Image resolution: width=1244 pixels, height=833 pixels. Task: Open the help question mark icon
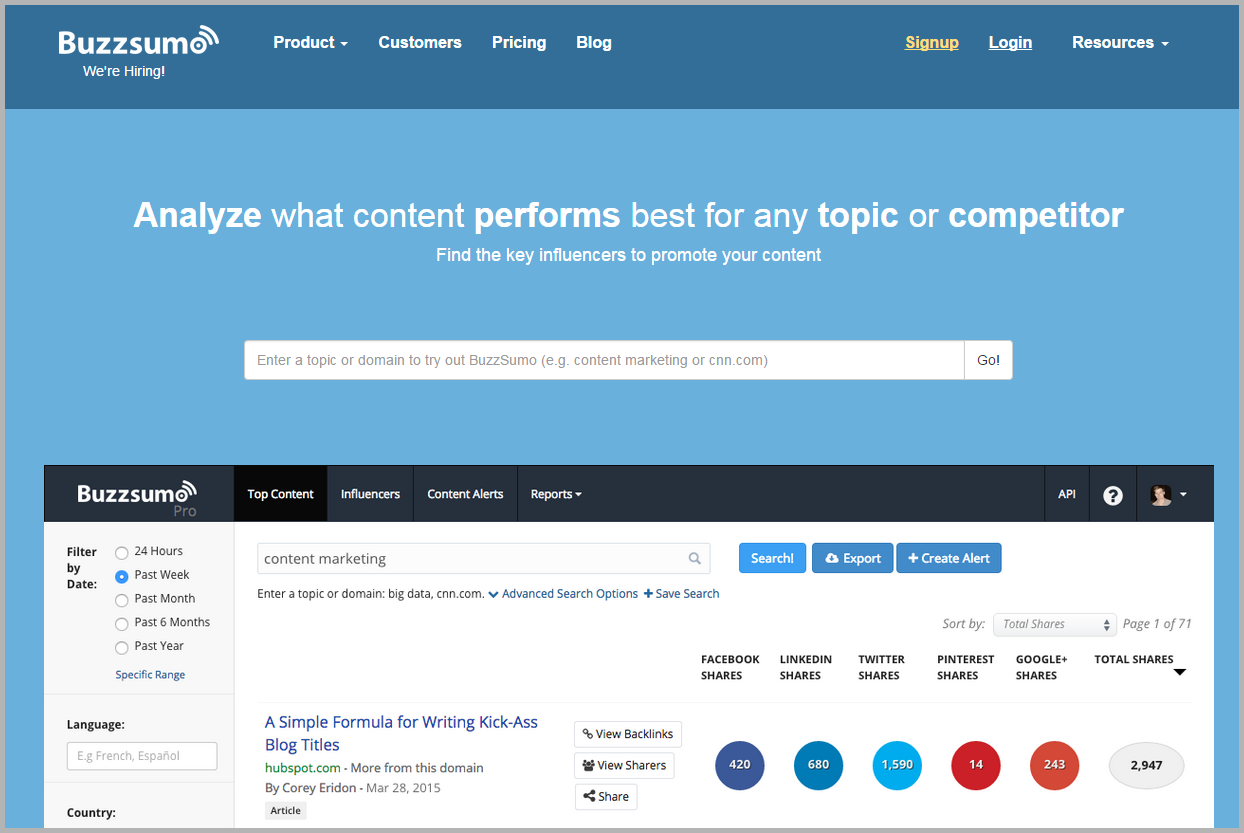point(1113,495)
